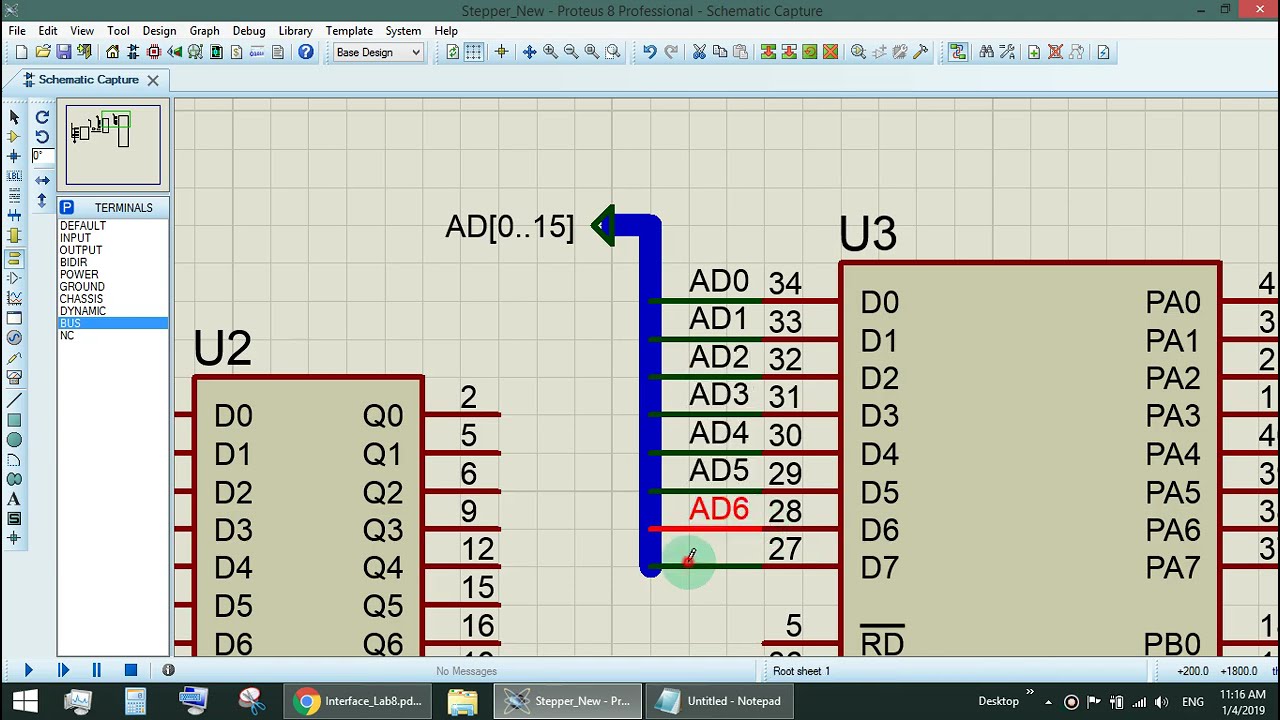Go to the Home Page icon
1280x720 pixels.
click(x=112, y=52)
